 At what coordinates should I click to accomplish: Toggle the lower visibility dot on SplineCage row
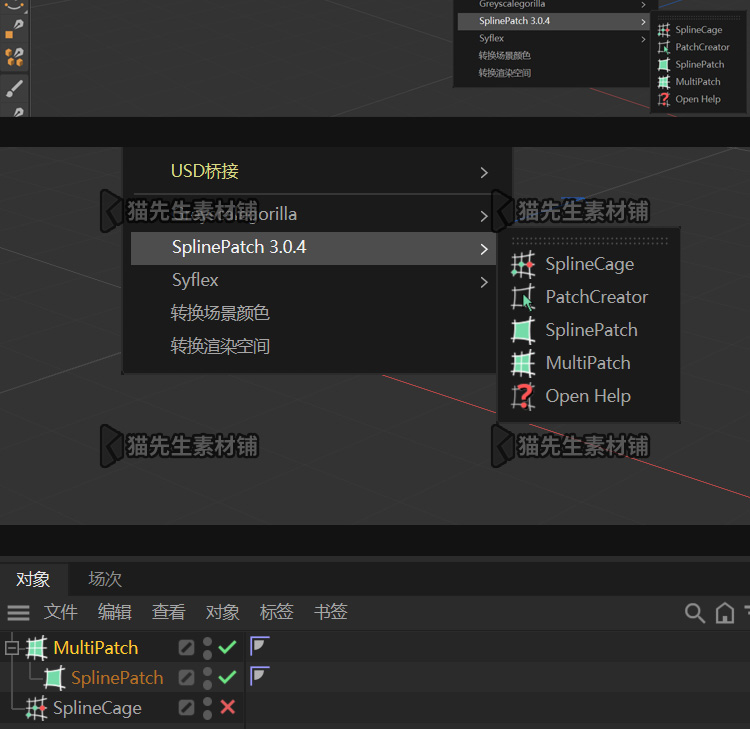[207, 714]
